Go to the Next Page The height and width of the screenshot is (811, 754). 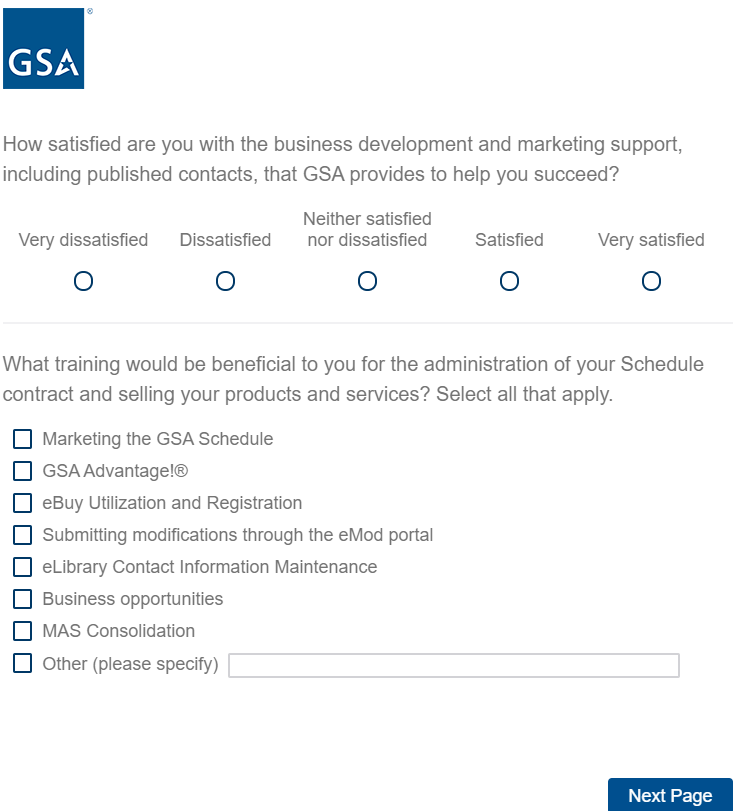[670, 795]
